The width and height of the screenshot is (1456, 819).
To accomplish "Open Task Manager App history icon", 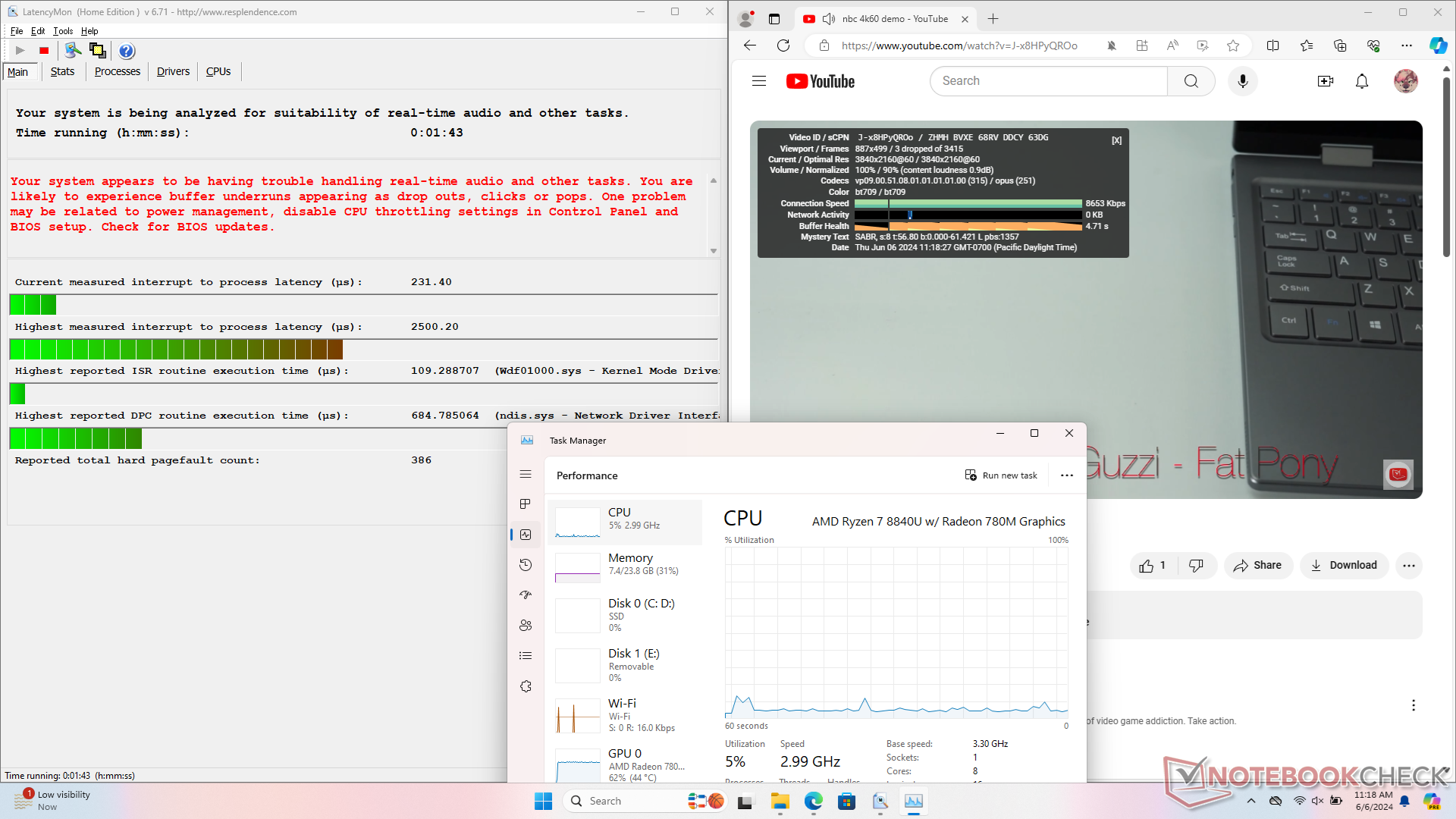I will coord(526,565).
